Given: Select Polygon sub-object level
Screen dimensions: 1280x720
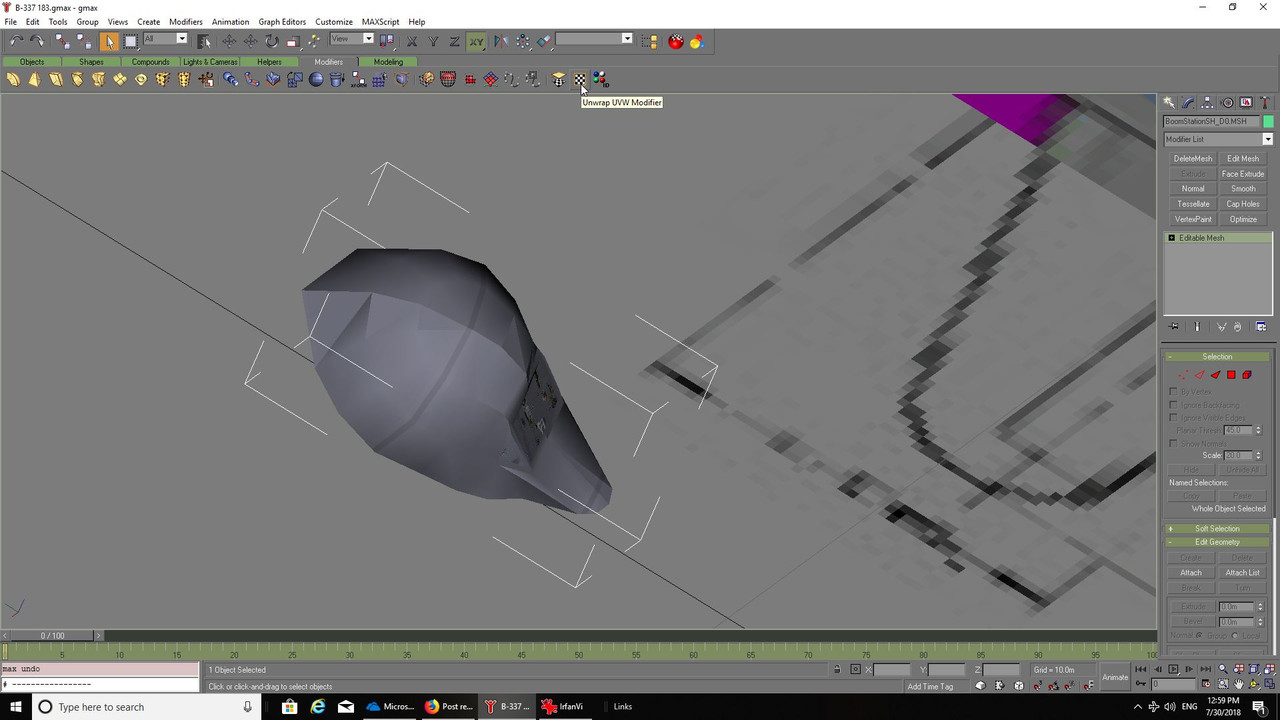Looking at the screenshot, I should click(x=1231, y=375).
